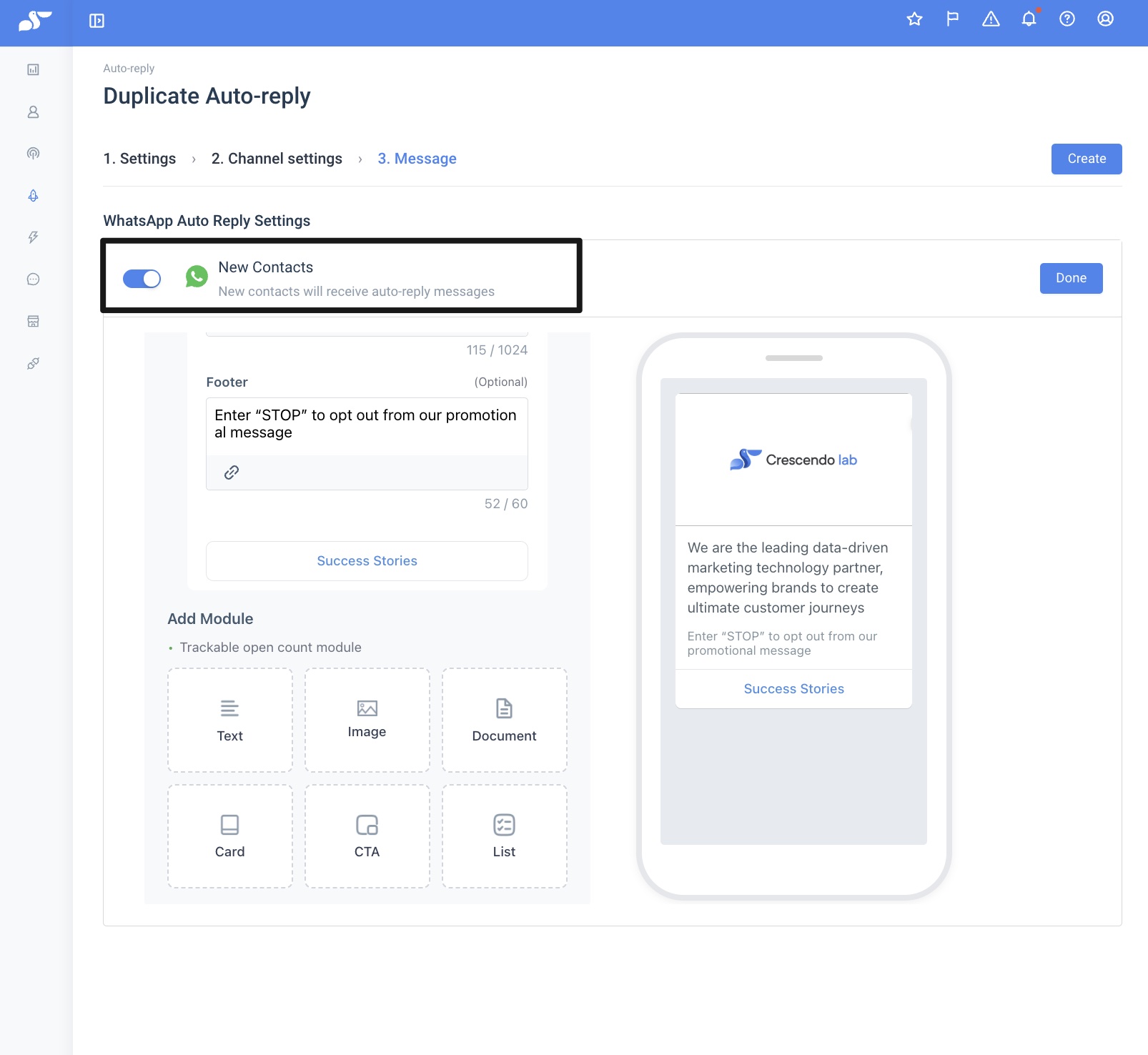Open the plug integrations icon in sidebar

click(x=33, y=363)
